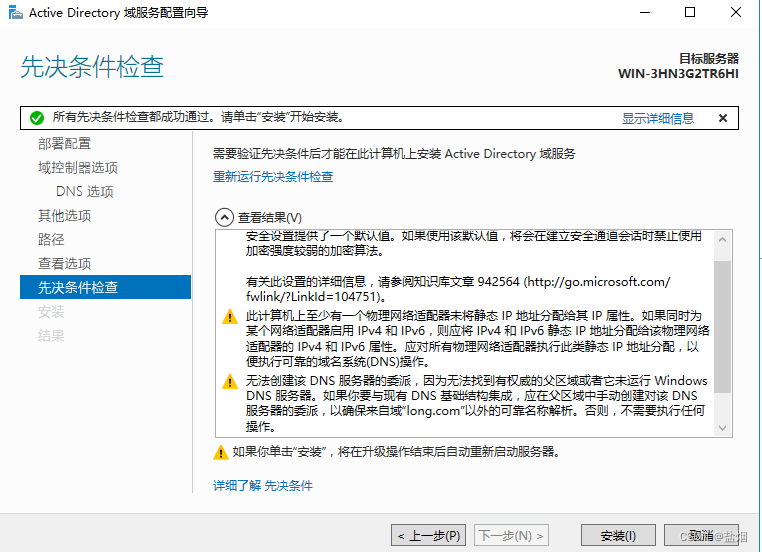Click the 安装(I) button
Screen dimensions: 762x552
(618, 535)
